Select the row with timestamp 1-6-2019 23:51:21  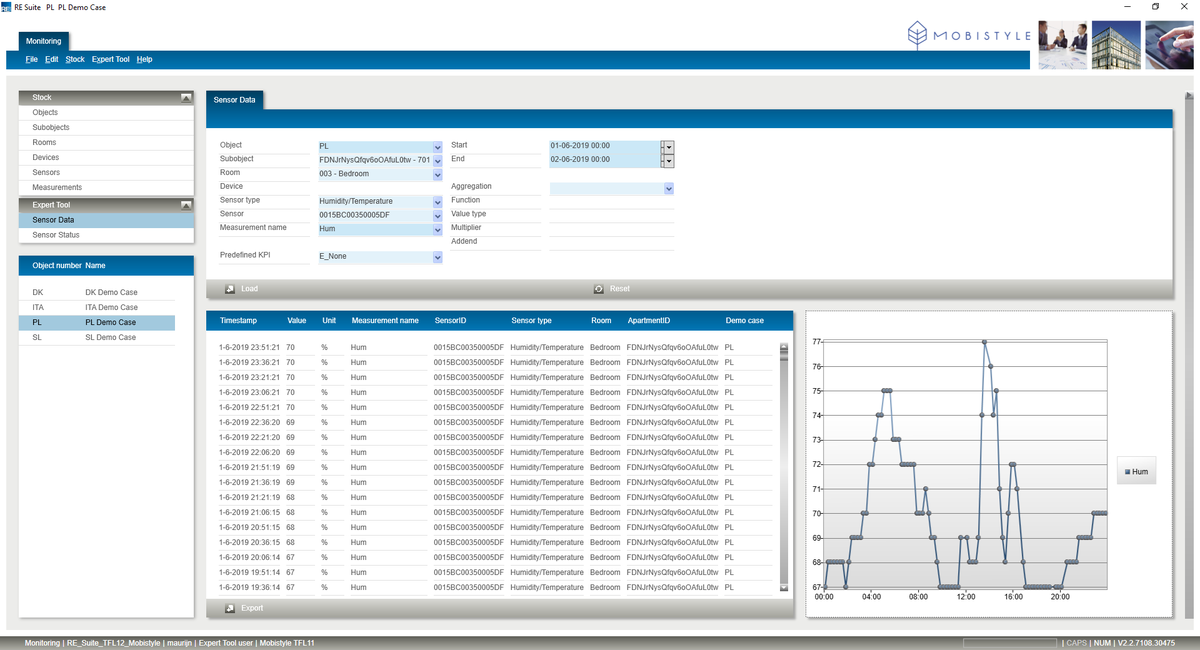click(496, 347)
